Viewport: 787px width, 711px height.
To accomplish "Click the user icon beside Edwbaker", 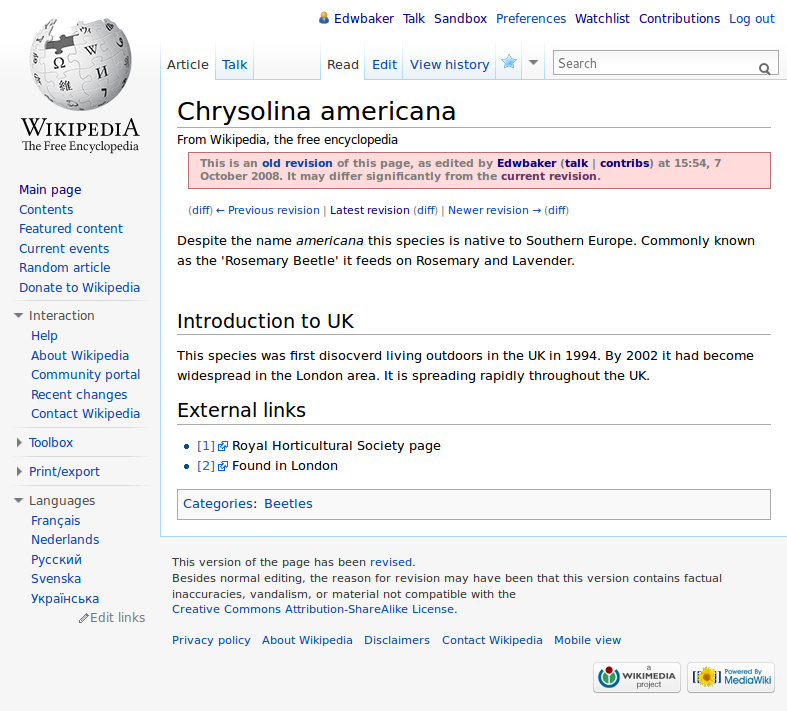I will pyautogui.click(x=324, y=18).
